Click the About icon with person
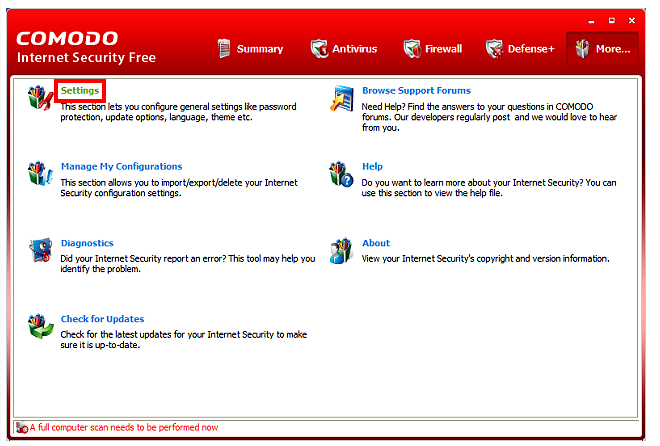The width and height of the screenshot is (660, 446). click(341, 251)
